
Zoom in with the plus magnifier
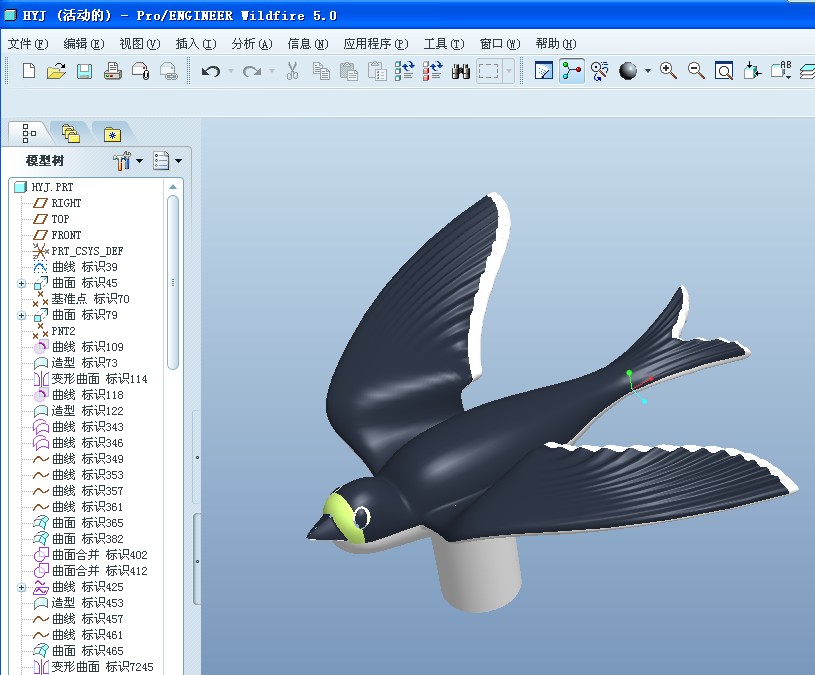pos(668,71)
